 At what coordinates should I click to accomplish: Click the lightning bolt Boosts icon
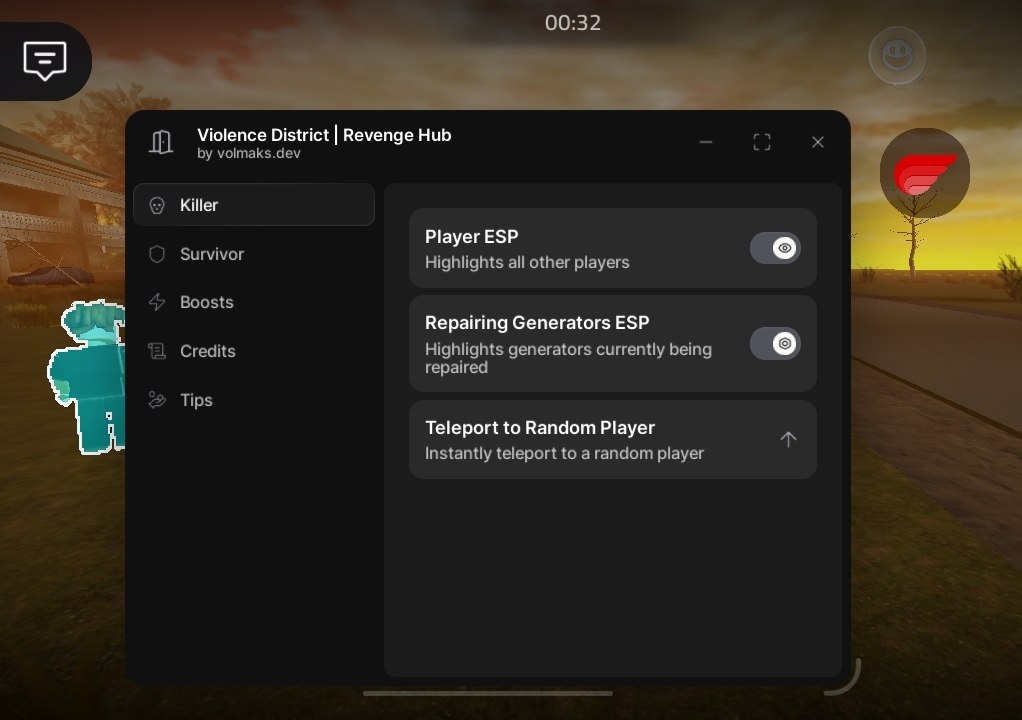[x=156, y=302]
